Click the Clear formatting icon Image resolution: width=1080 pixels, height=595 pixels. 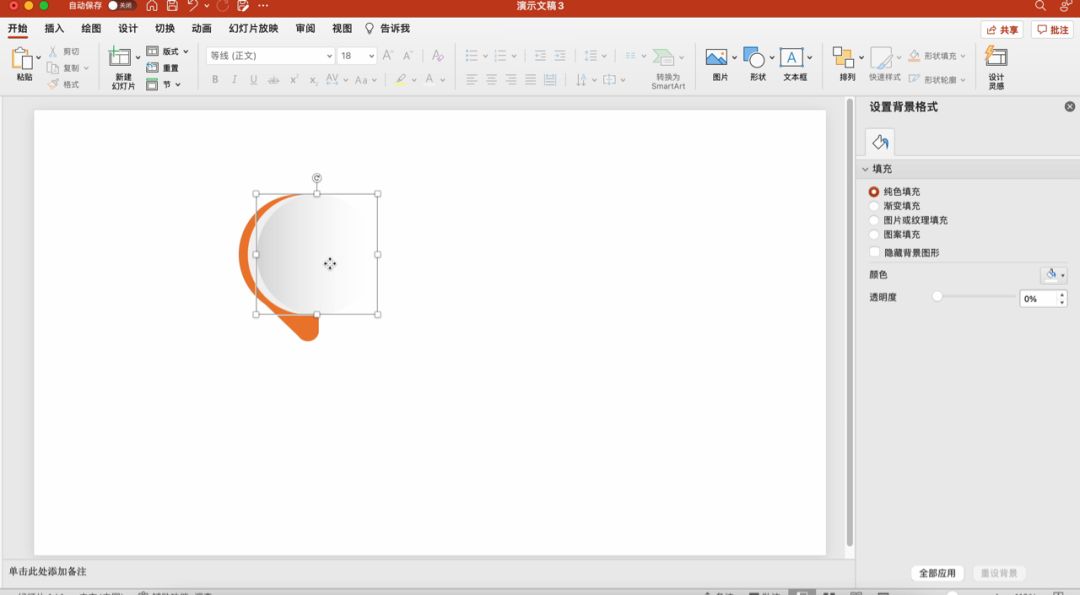[437, 55]
